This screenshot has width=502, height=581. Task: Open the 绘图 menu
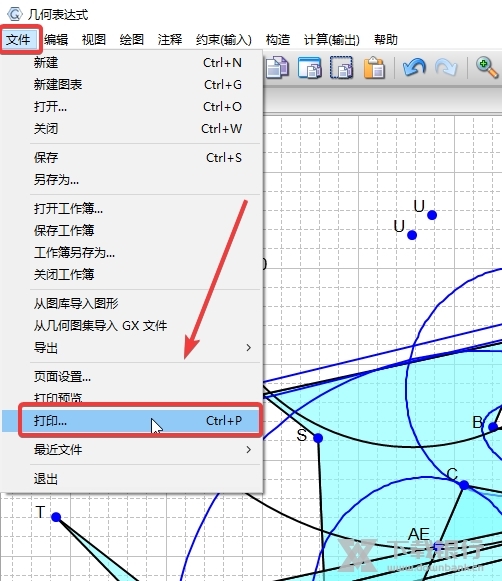click(132, 39)
